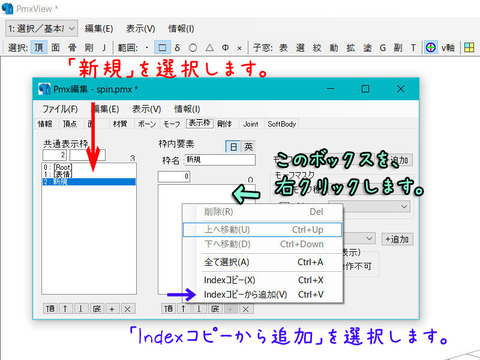Select bone mode 骨 in PmxView toolbar
Viewport: 480px width, 360px height.
(x=72, y=48)
